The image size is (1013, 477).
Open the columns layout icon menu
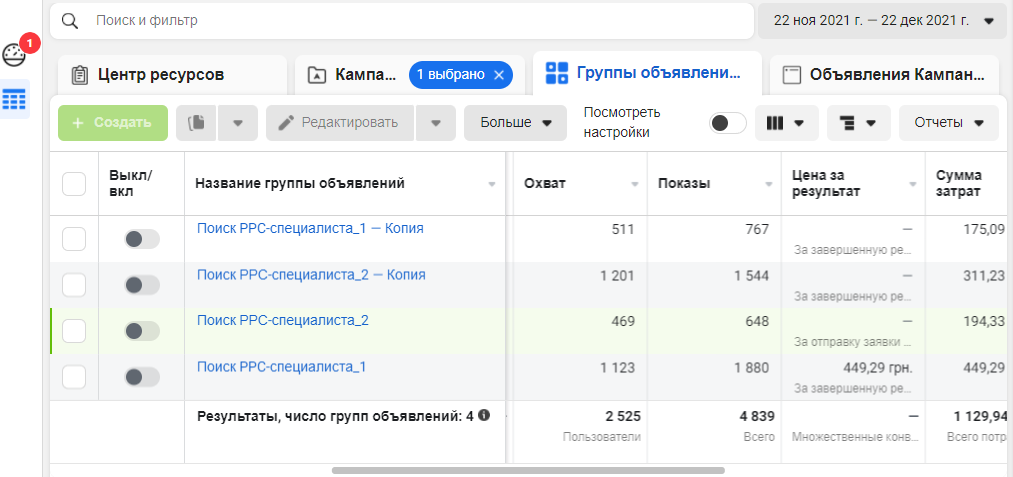click(x=786, y=123)
